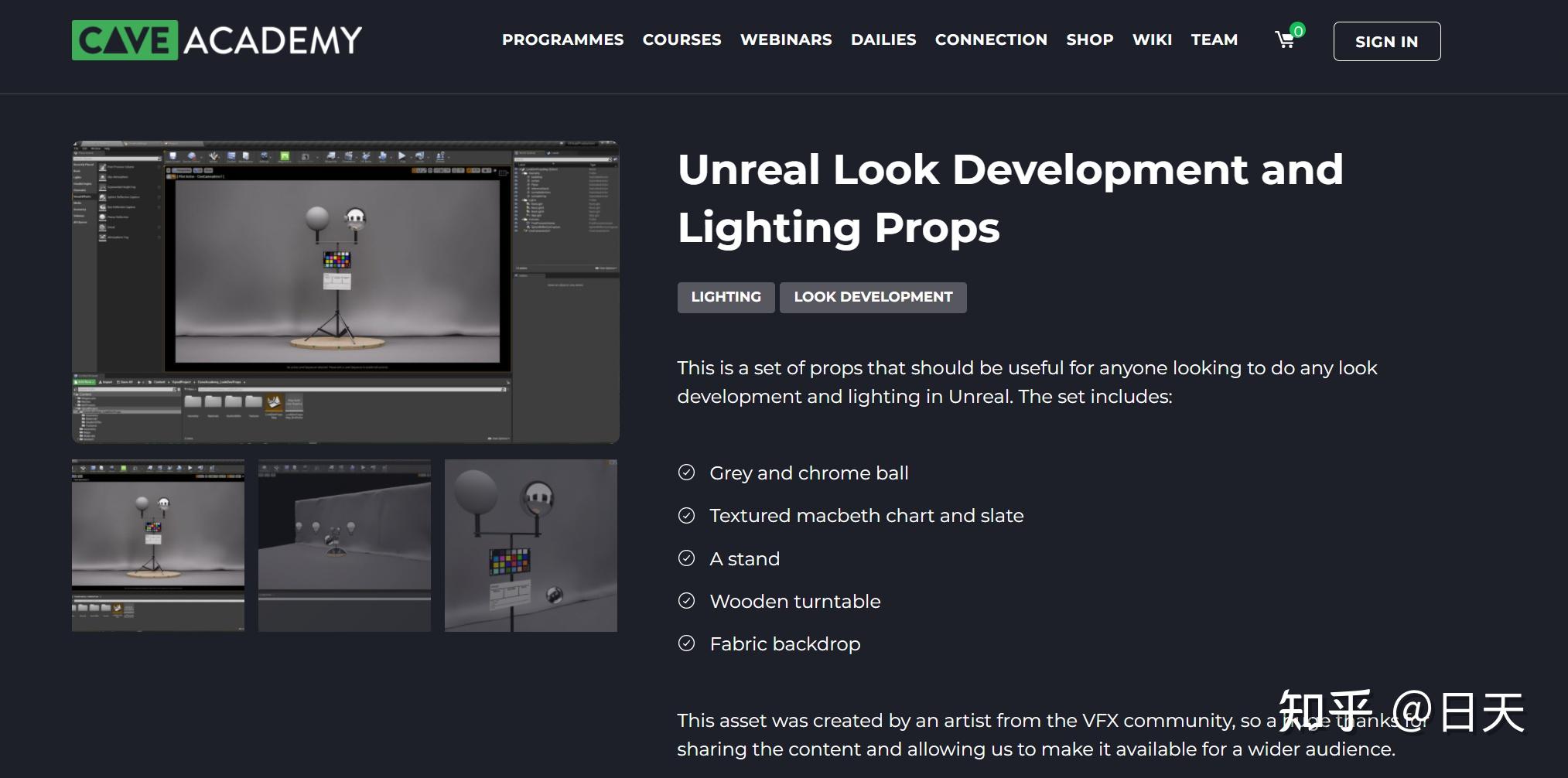Click checkmark icon beside Grey and chrome ball

coord(686,473)
